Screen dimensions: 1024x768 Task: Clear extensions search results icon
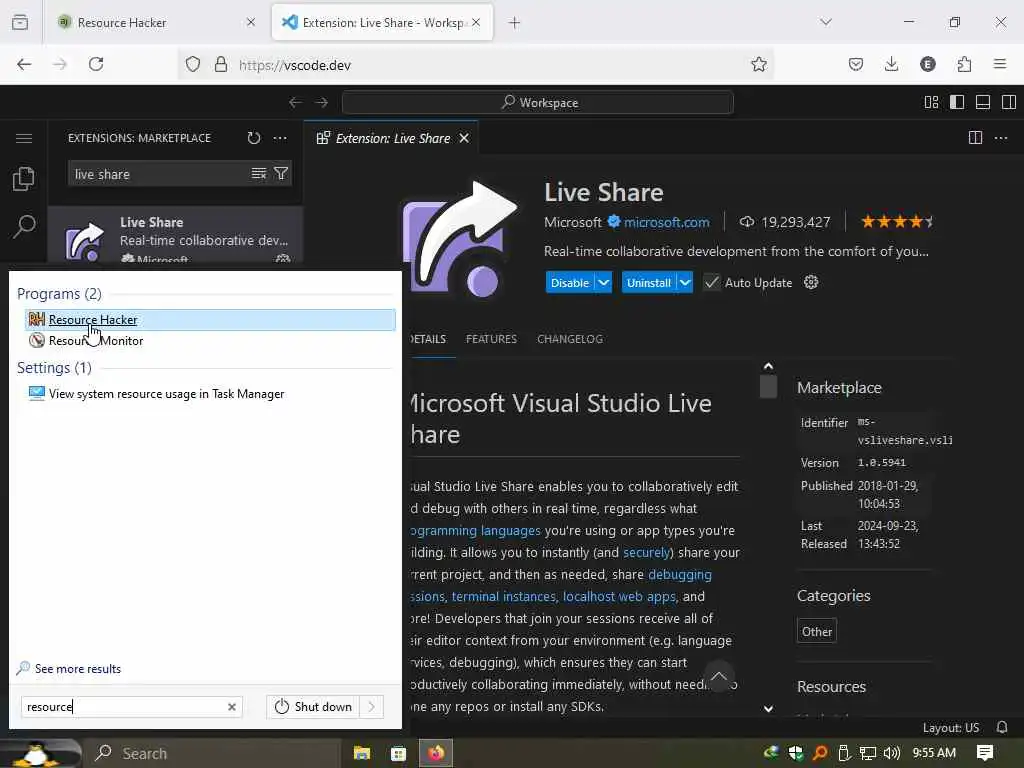[x=259, y=174]
